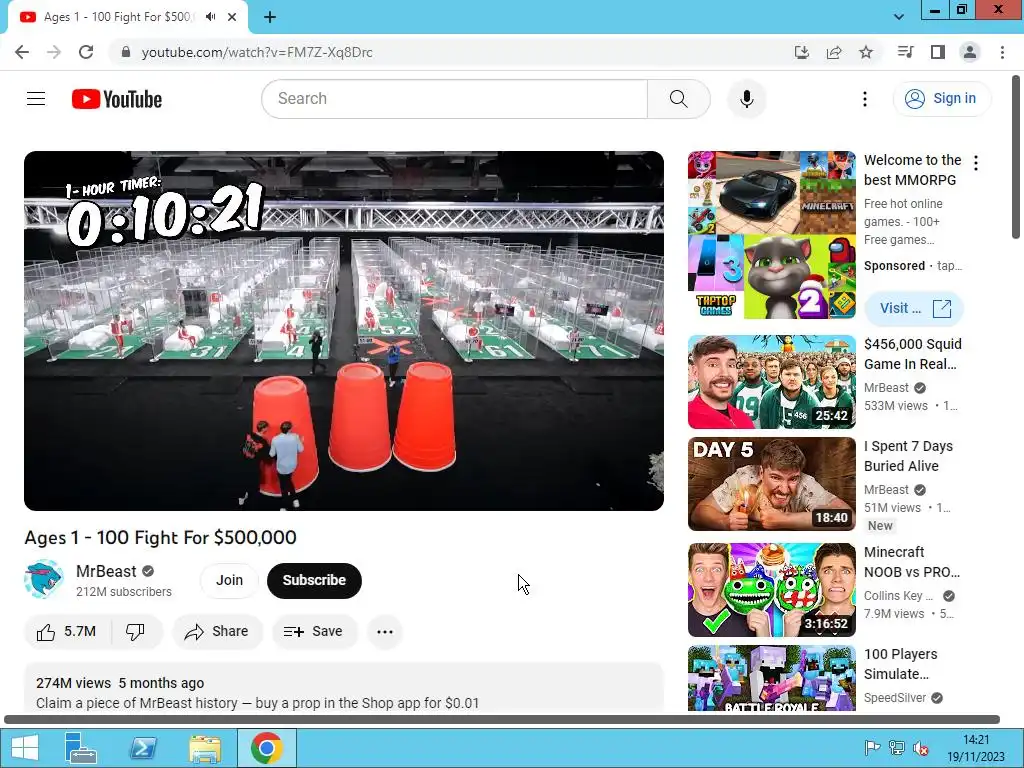Click 'Welcome to the best MMORPG' title
Viewport: 1024px width, 768px height.
[912, 170]
